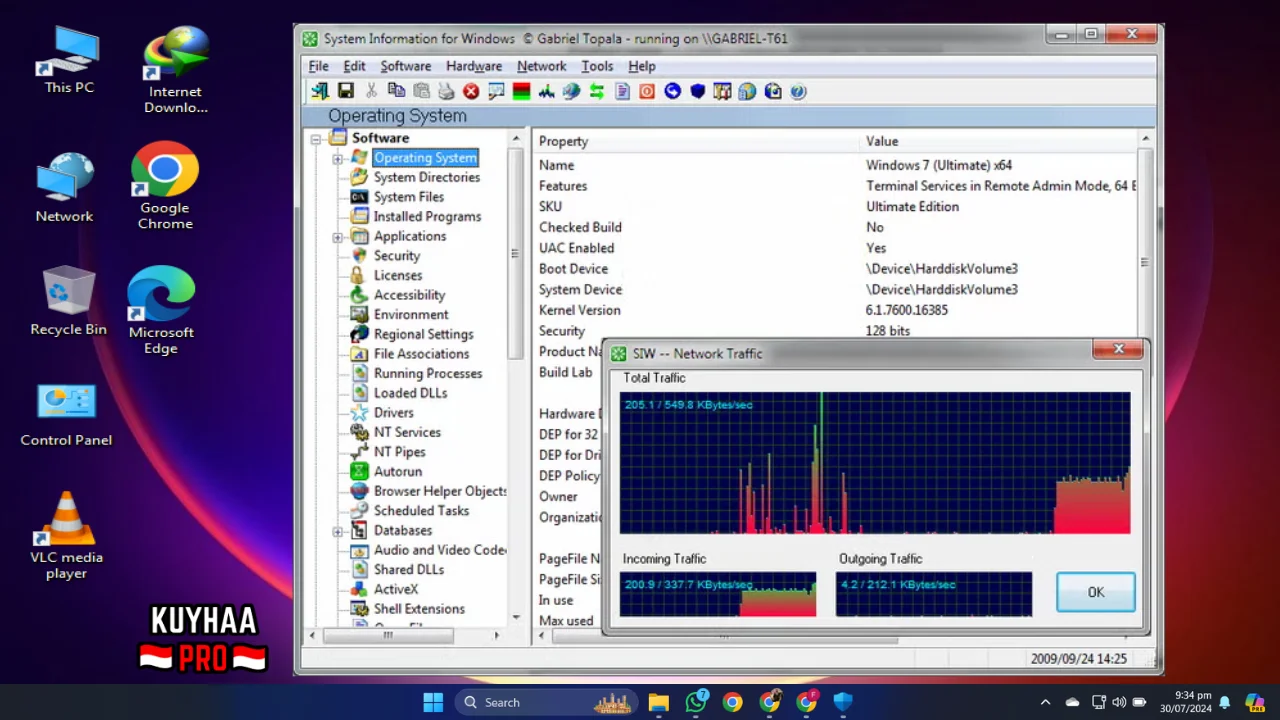Collapse the Software root tree node
1280x720 pixels.
(x=315, y=139)
